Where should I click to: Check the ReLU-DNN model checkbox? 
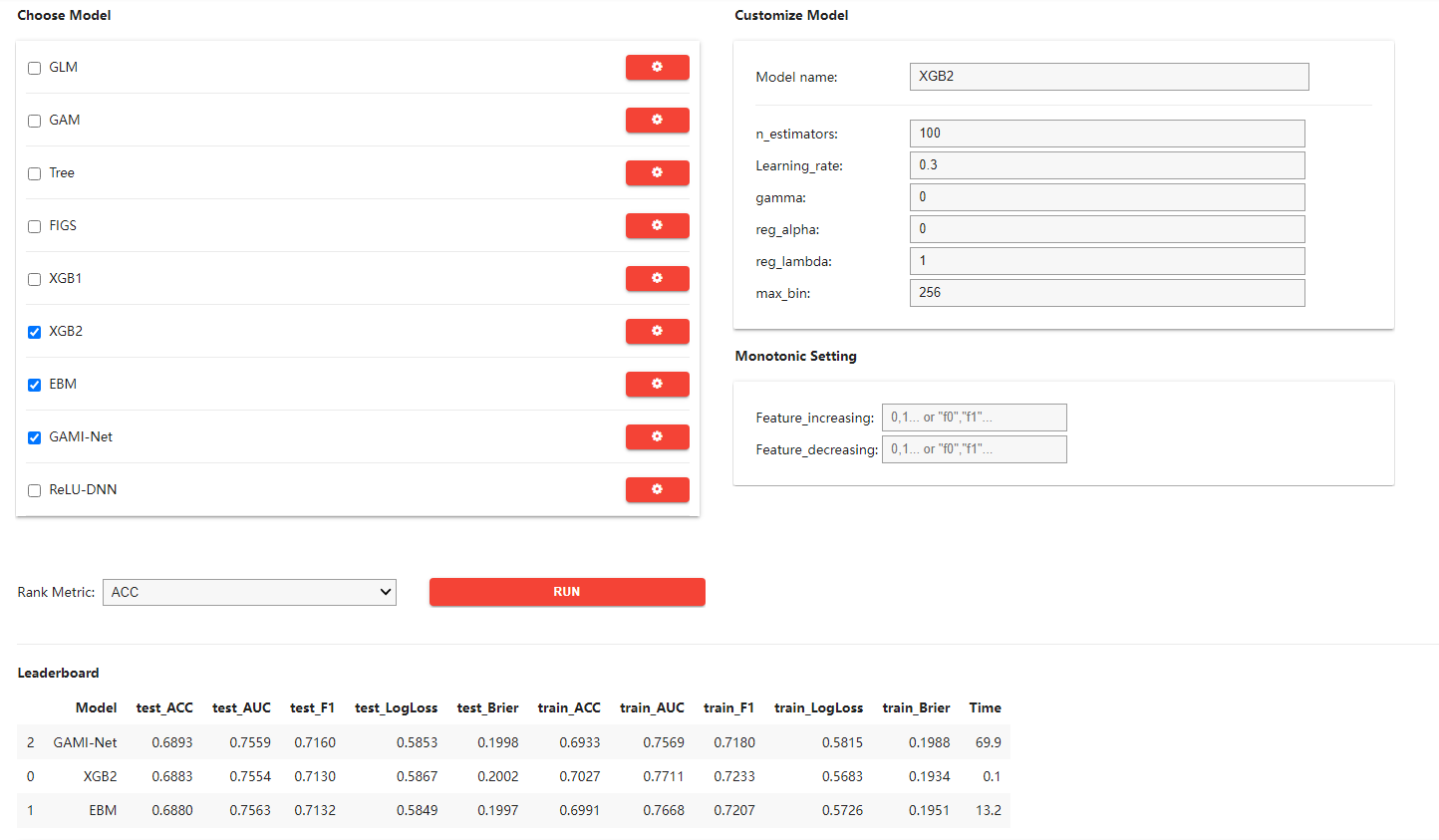35,490
